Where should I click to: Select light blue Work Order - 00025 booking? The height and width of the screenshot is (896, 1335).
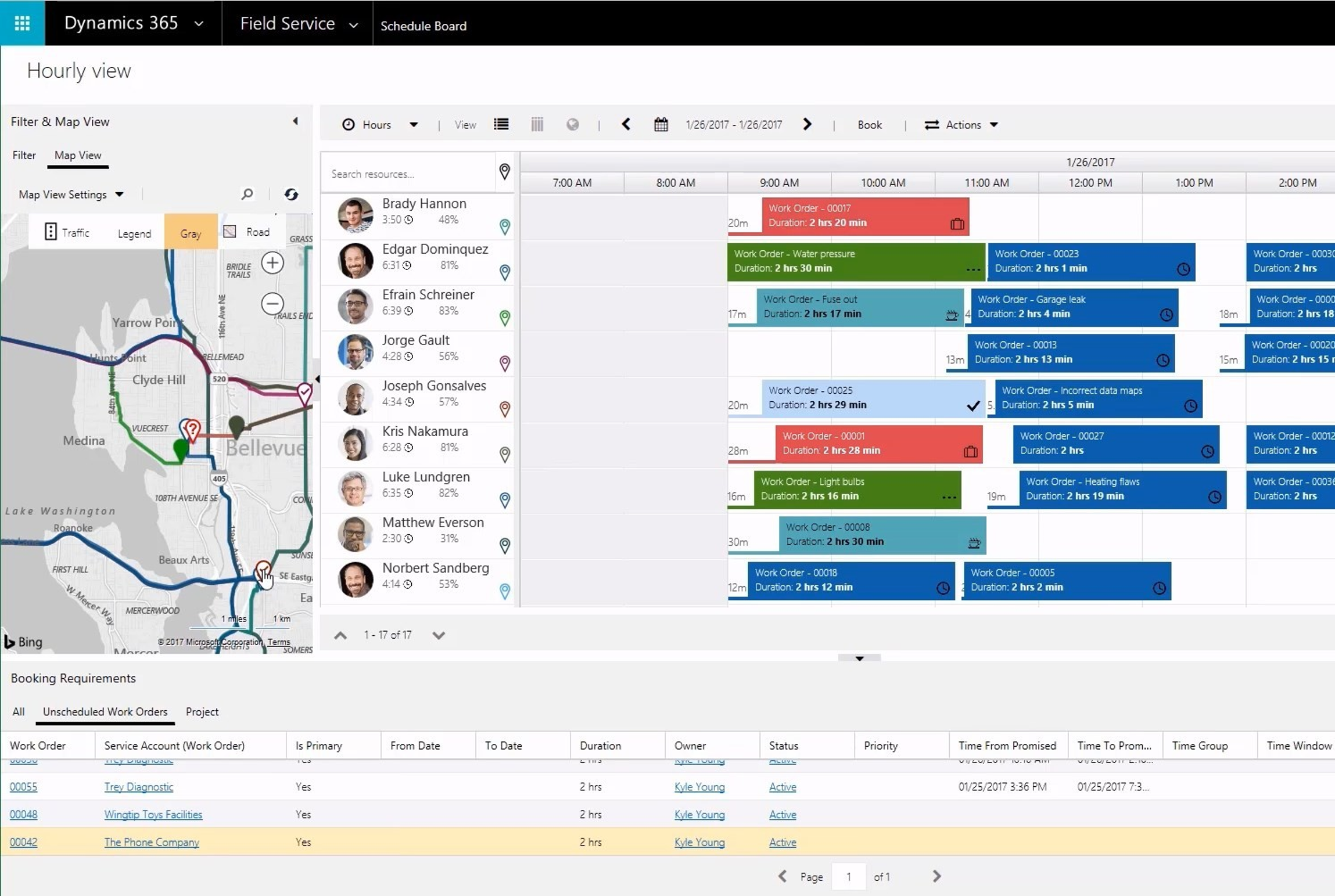coord(874,398)
